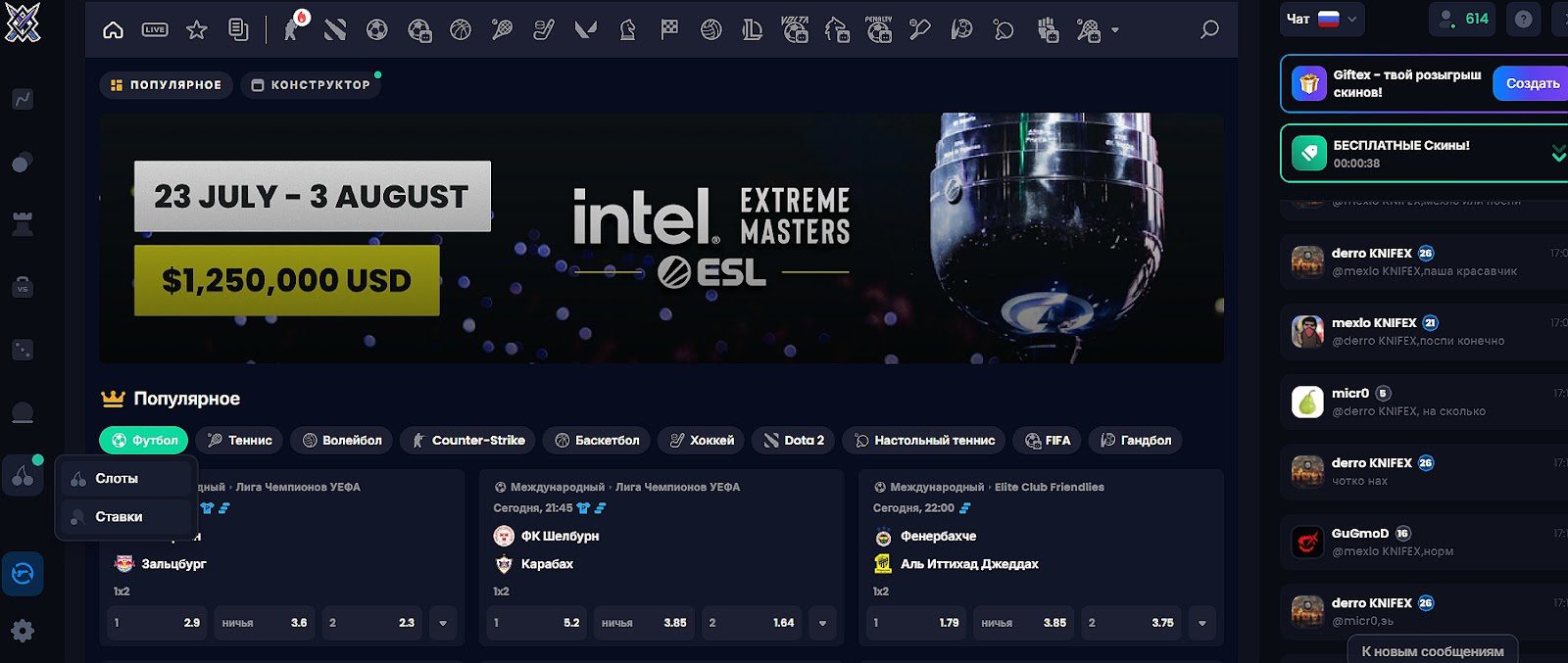Select the League of Legends icon
Image resolution: width=1568 pixels, height=663 pixels.
pyautogui.click(x=753, y=30)
